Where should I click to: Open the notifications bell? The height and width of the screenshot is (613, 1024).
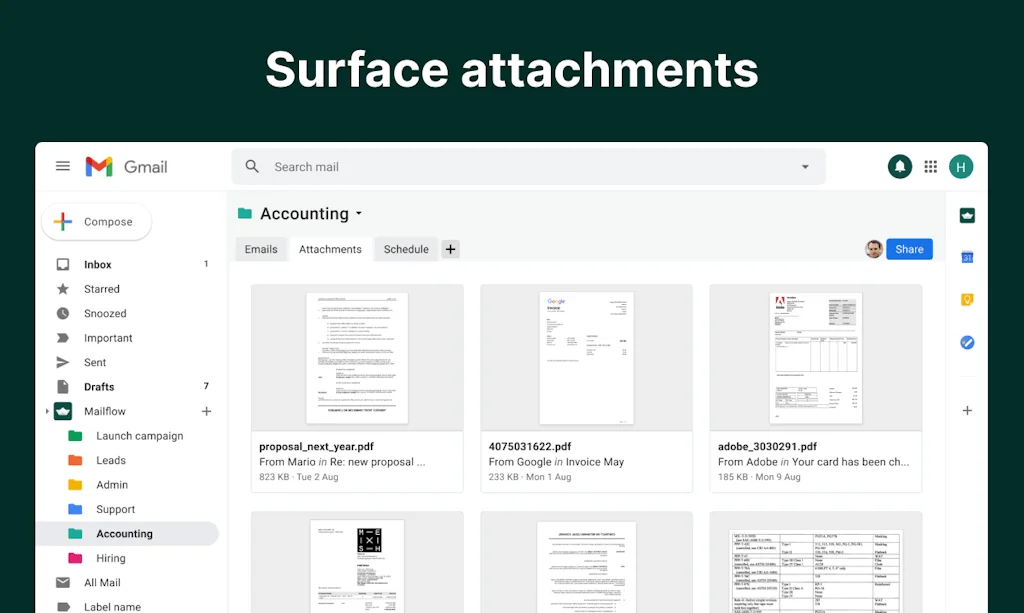point(899,166)
